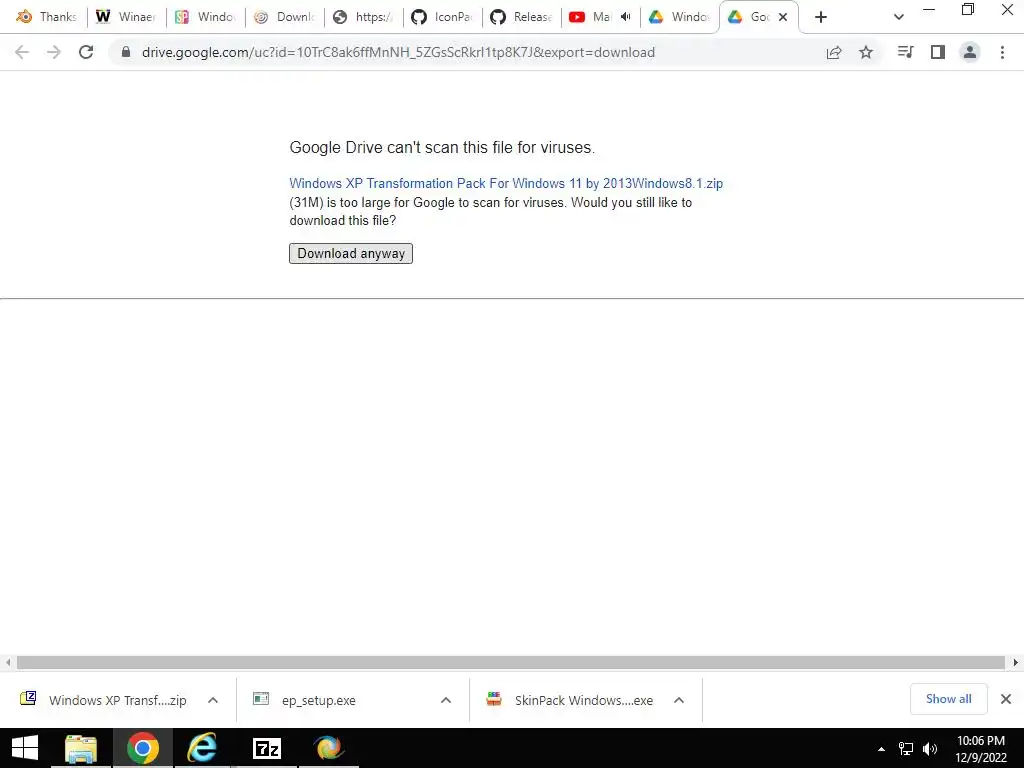Expand options for Windows XP Transf zip download
This screenshot has width=1024, height=768.
tap(213, 700)
